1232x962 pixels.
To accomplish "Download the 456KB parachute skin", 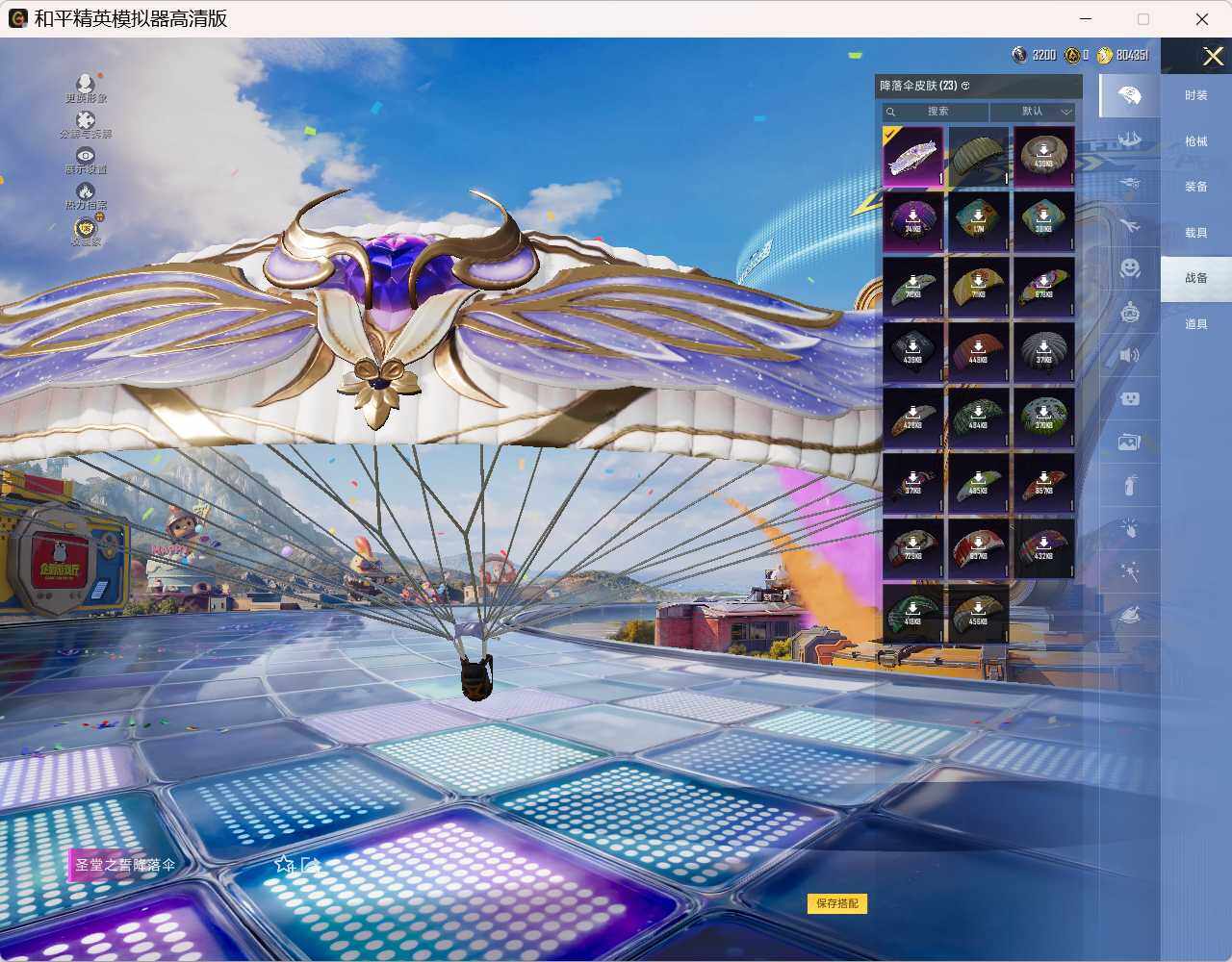I will [978, 614].
